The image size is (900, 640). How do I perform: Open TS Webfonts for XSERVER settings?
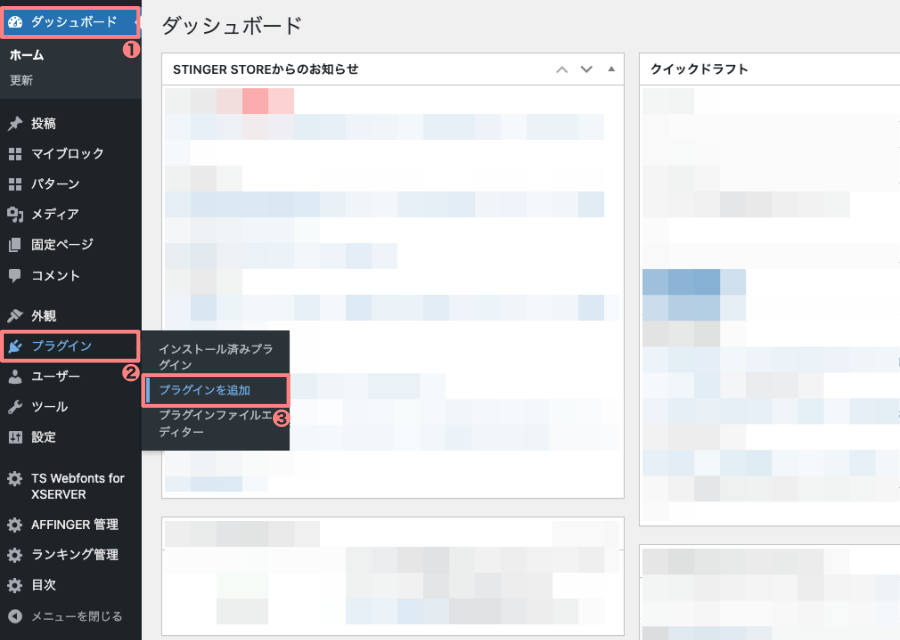coord(70,487)
